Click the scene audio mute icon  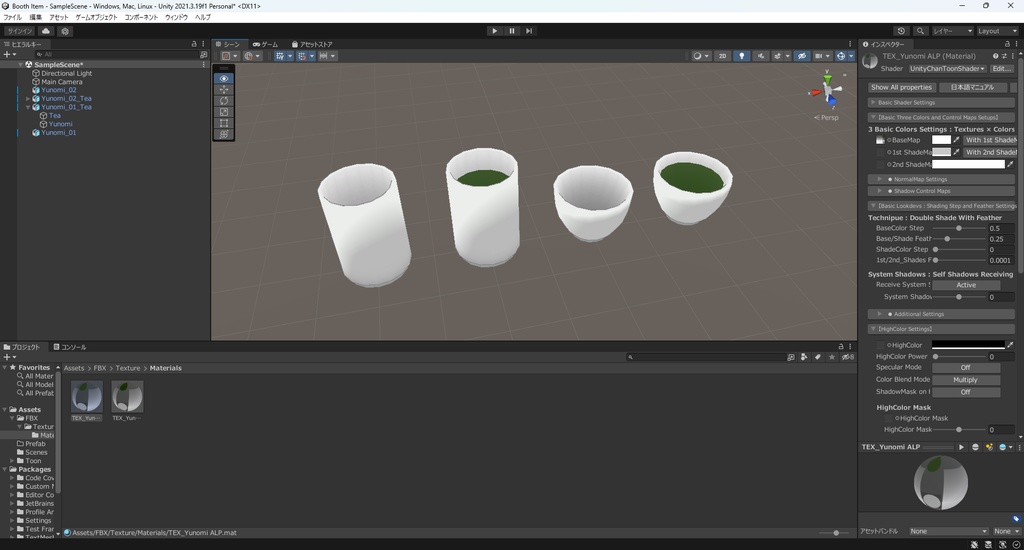pyautogui.click(x=761, y=56)
